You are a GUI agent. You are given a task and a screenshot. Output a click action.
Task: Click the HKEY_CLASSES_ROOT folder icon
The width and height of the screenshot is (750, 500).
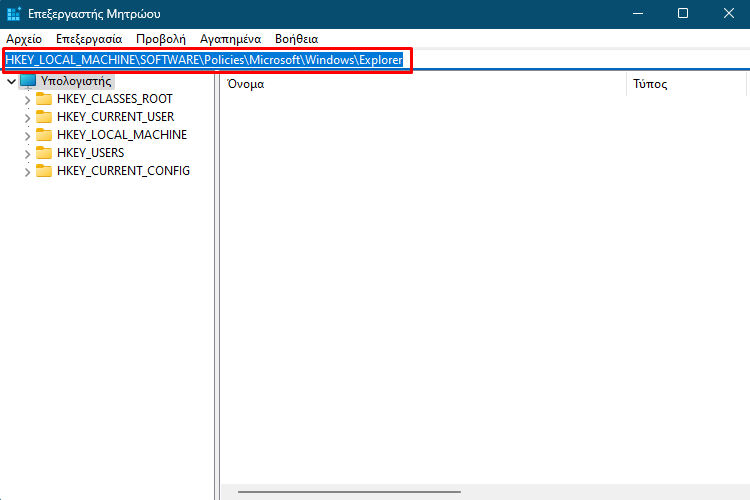(44, 99)
